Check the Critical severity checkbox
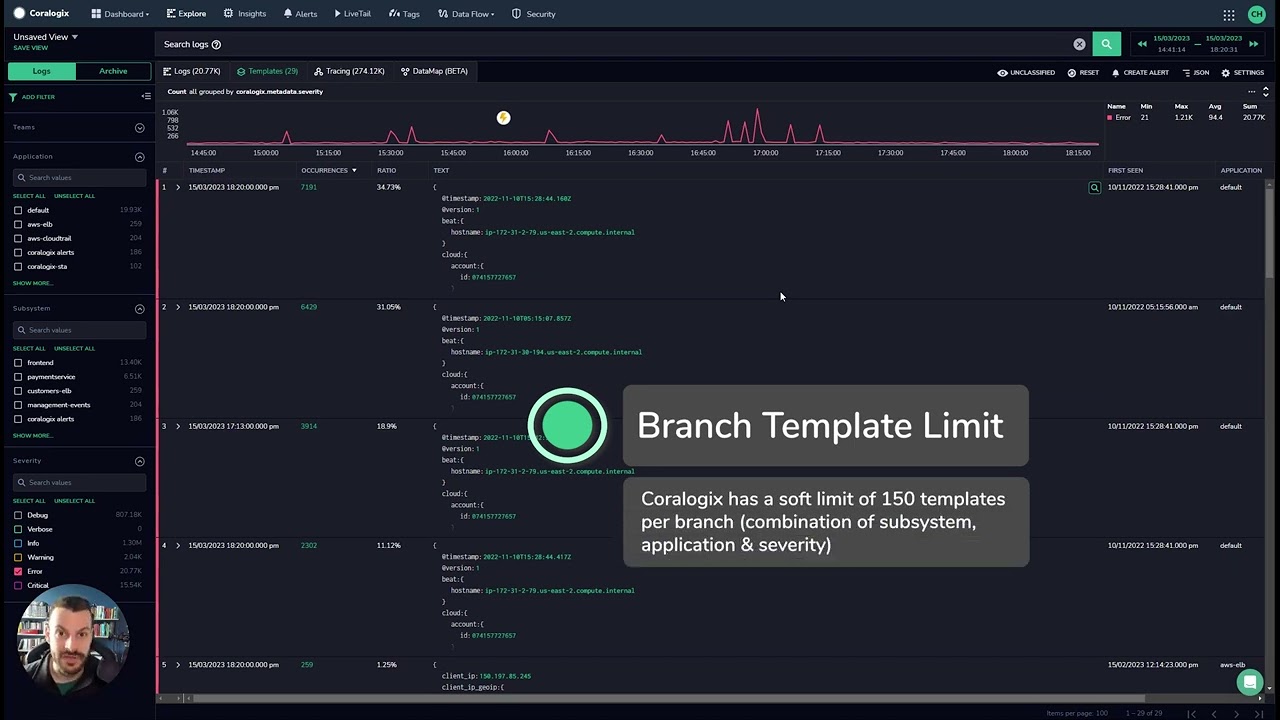This screenshot has height=720, width=1280. point(18,585)
